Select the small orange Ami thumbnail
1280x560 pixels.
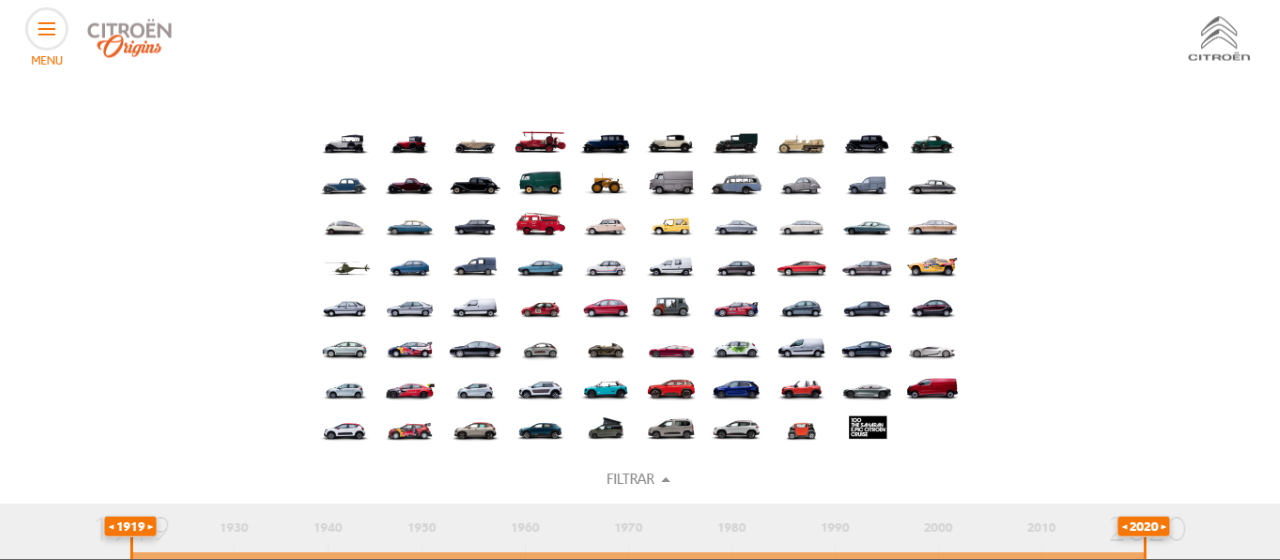800,430
